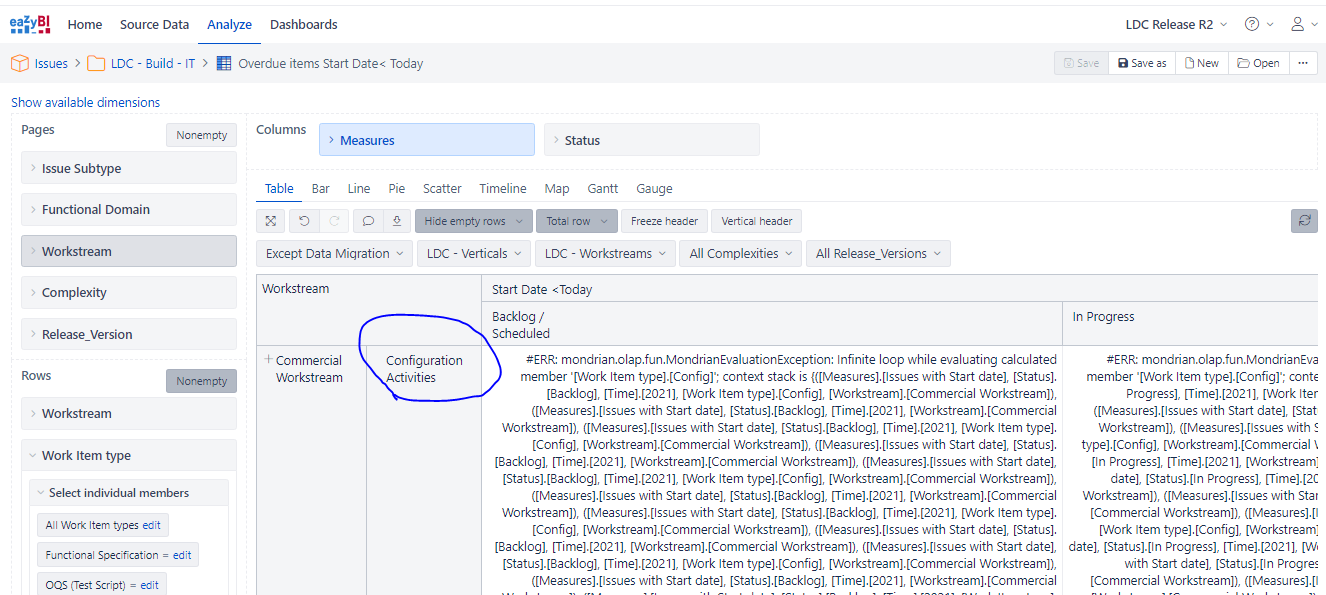The image size is (1326, 595).
Task: Expand Release_Version page dimension
Action: click(129, 334)
